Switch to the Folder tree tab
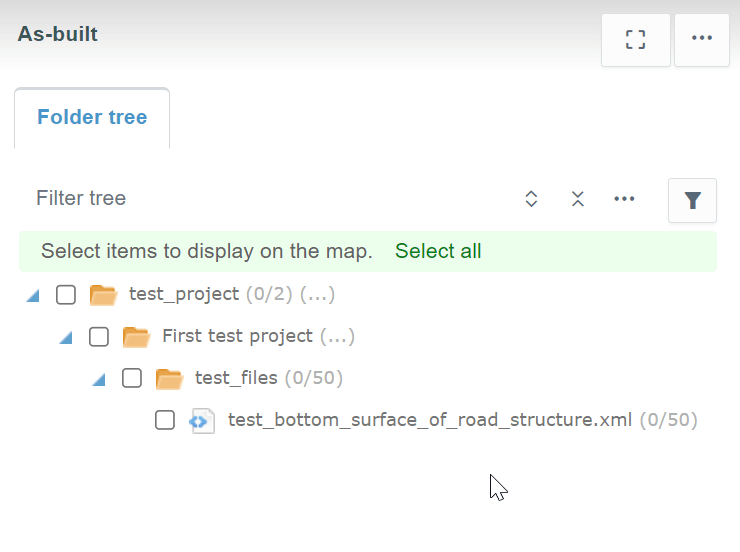The width and height of the screenshot is (740, 552). 92,118
